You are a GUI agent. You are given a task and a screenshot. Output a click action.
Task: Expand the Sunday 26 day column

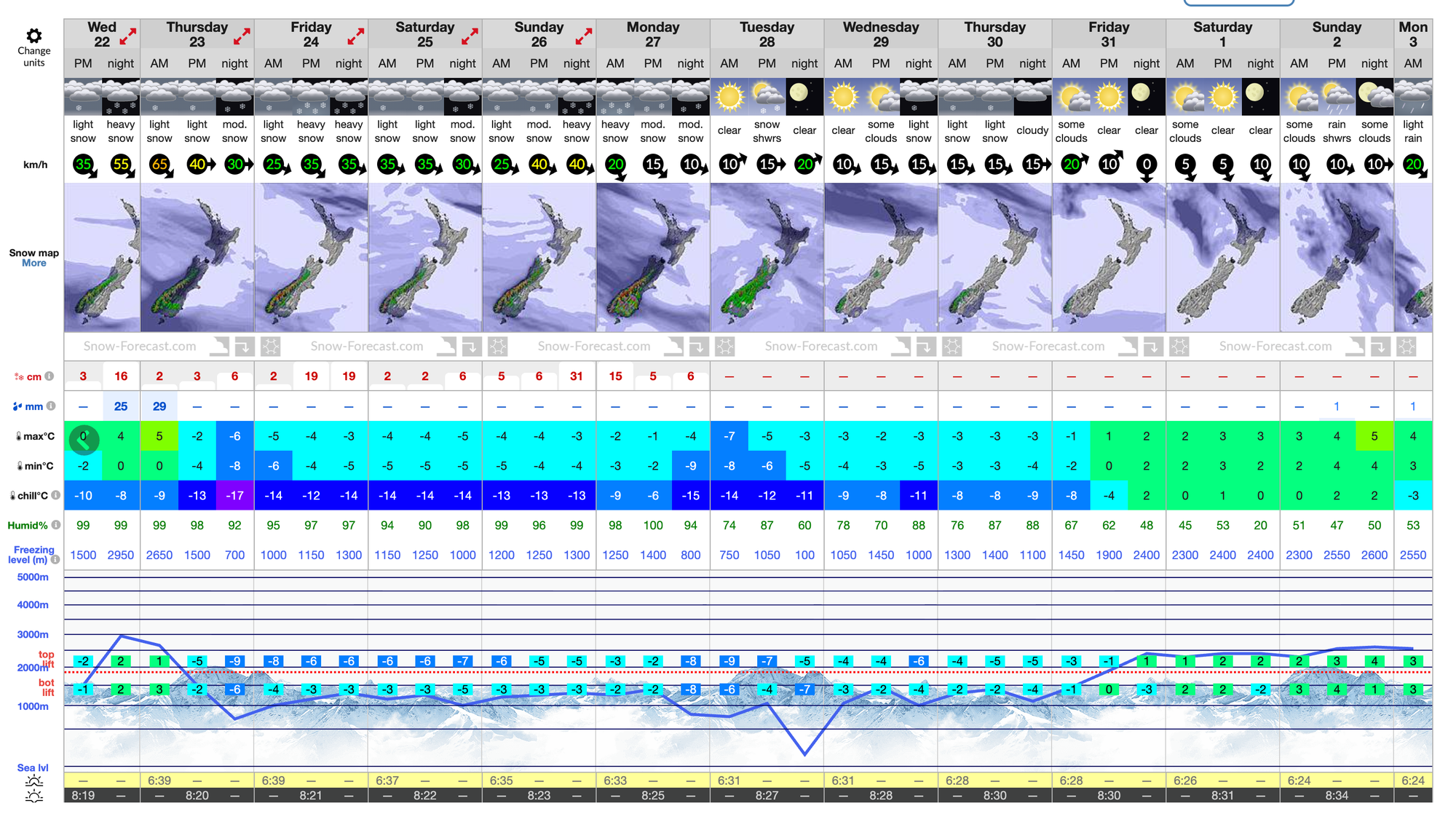[583, 35]
